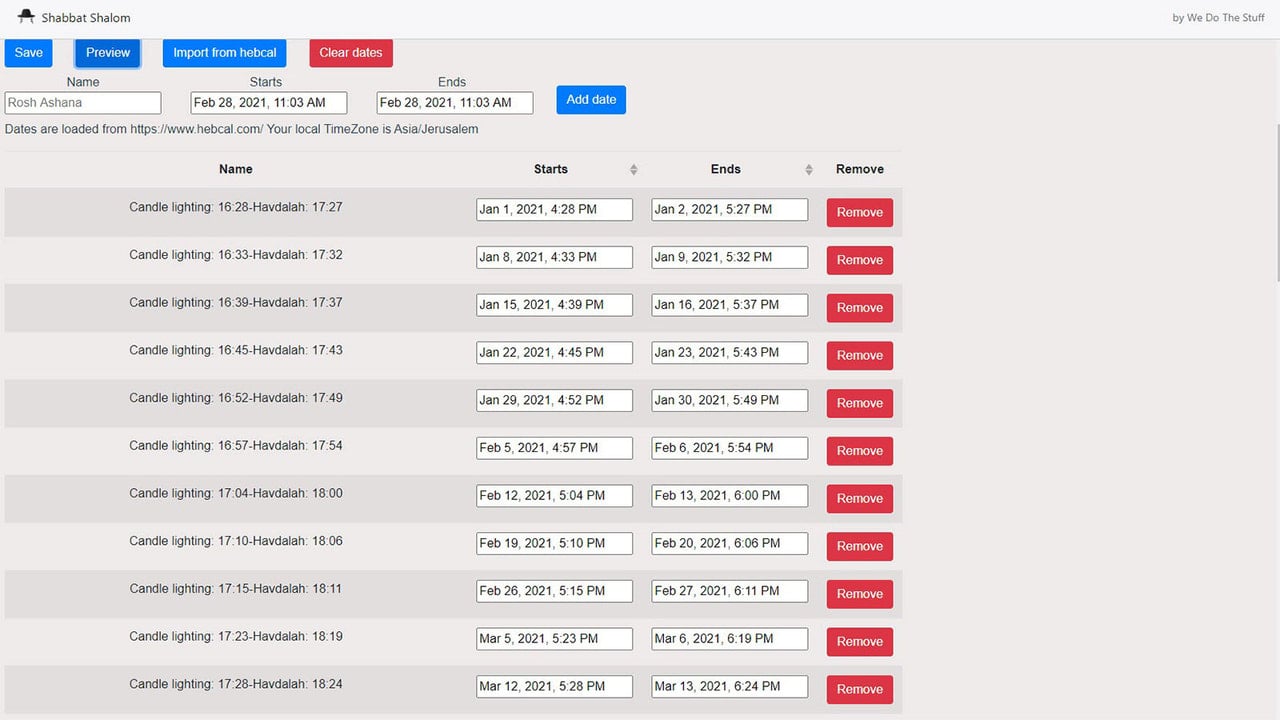
Task: Edit the top Starts datetime field
Action: click(269, 102)
